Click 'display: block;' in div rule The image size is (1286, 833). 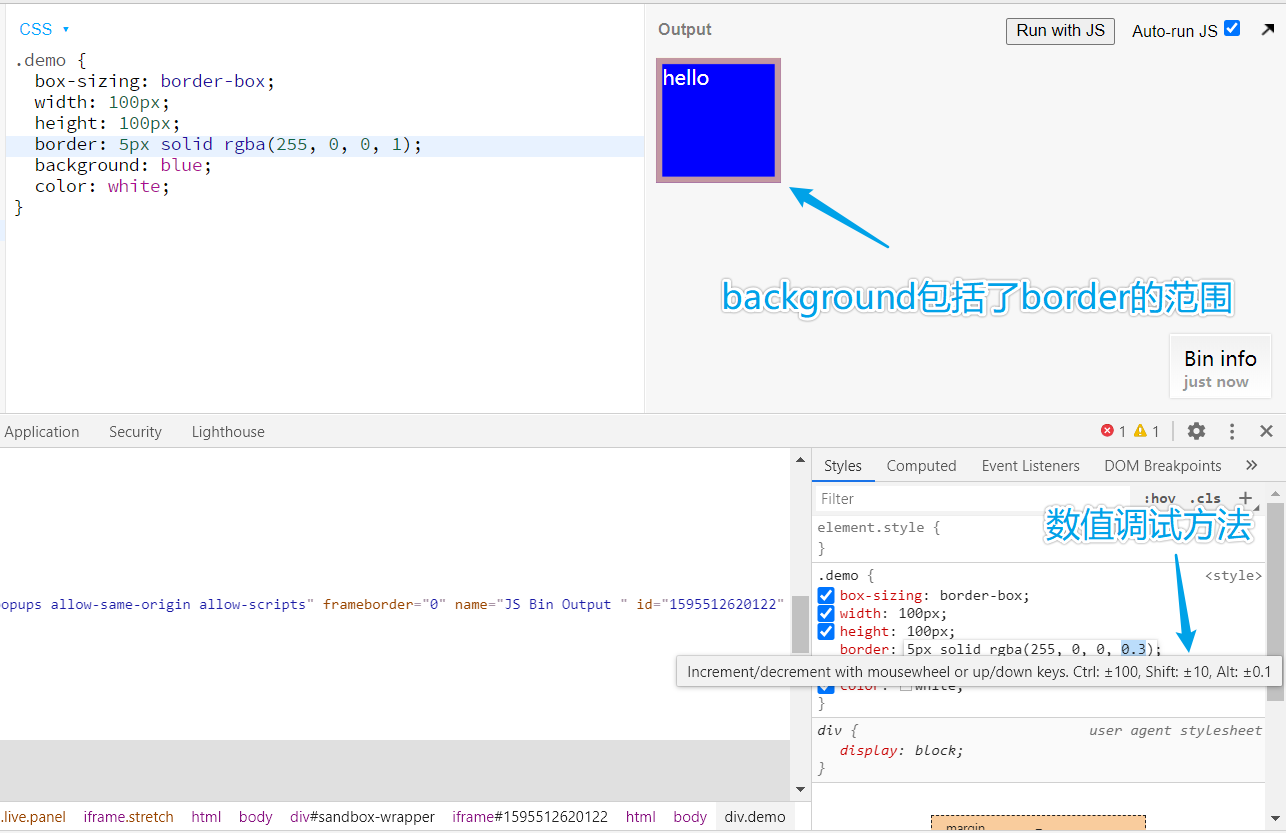click(901, 750)
